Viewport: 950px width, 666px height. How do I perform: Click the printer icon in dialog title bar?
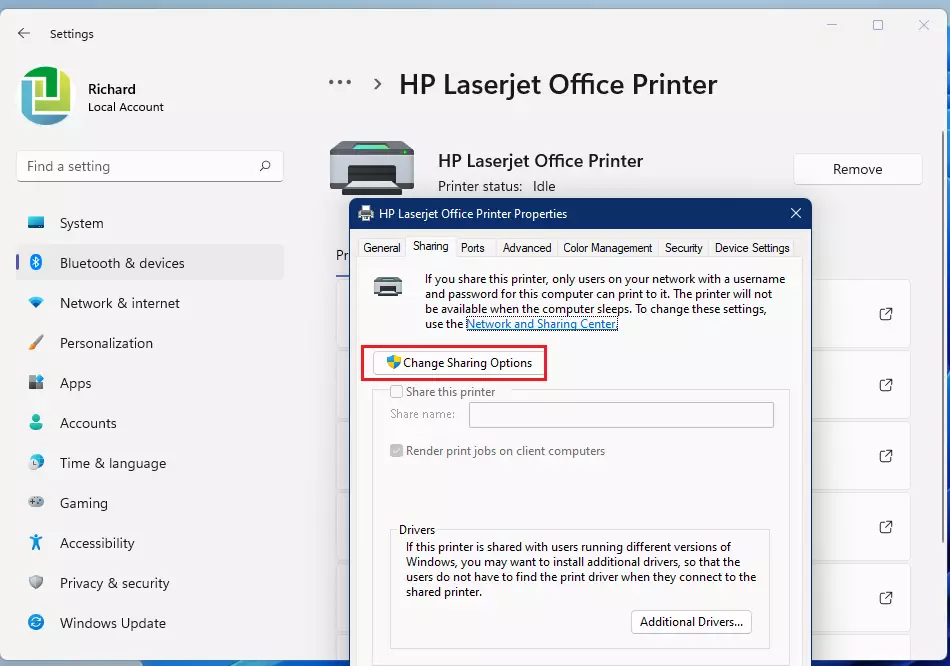point(366,213)
